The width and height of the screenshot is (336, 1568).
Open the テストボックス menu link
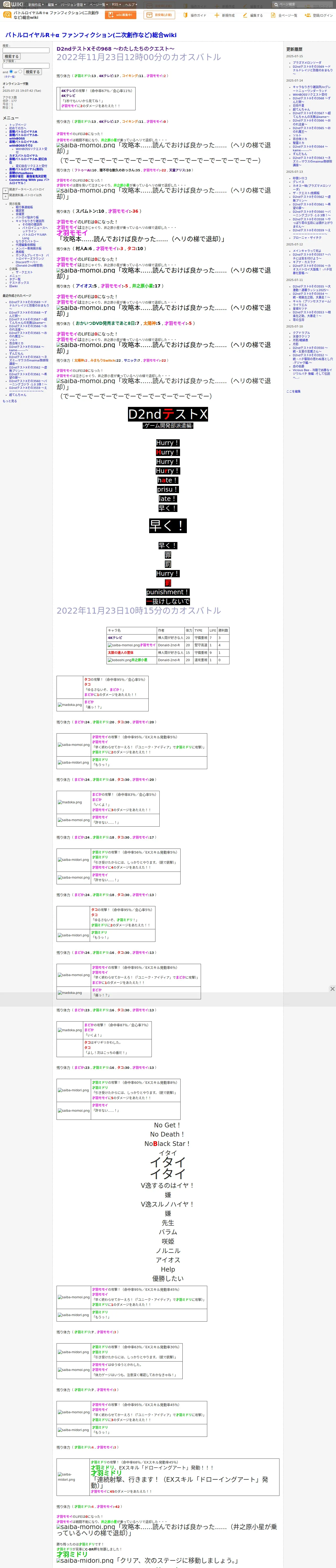pyautogui.click(x=19, y=283)
